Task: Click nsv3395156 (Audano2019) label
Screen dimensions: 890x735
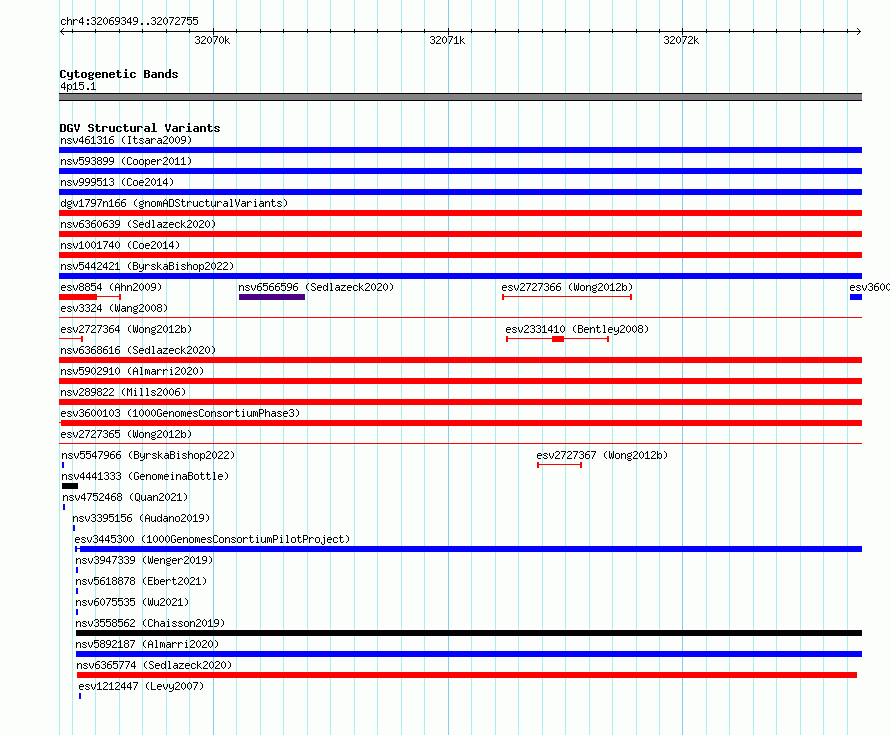Action: coord(141,518)
